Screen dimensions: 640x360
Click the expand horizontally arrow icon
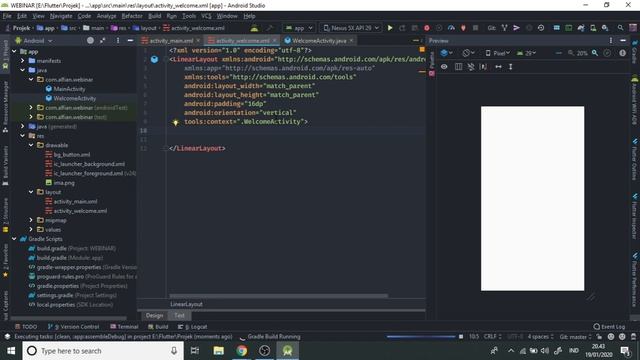coord(498,67)
